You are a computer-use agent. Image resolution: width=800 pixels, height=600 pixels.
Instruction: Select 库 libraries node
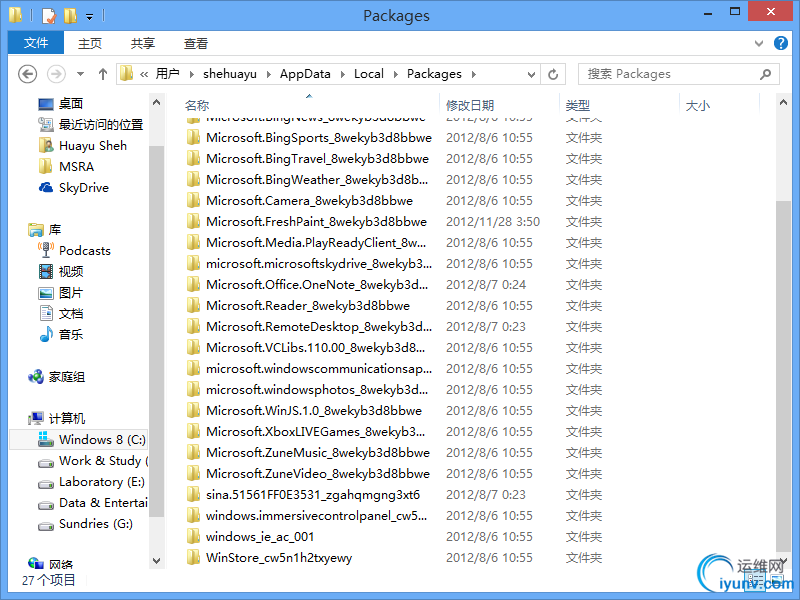[x=55, y=230]
